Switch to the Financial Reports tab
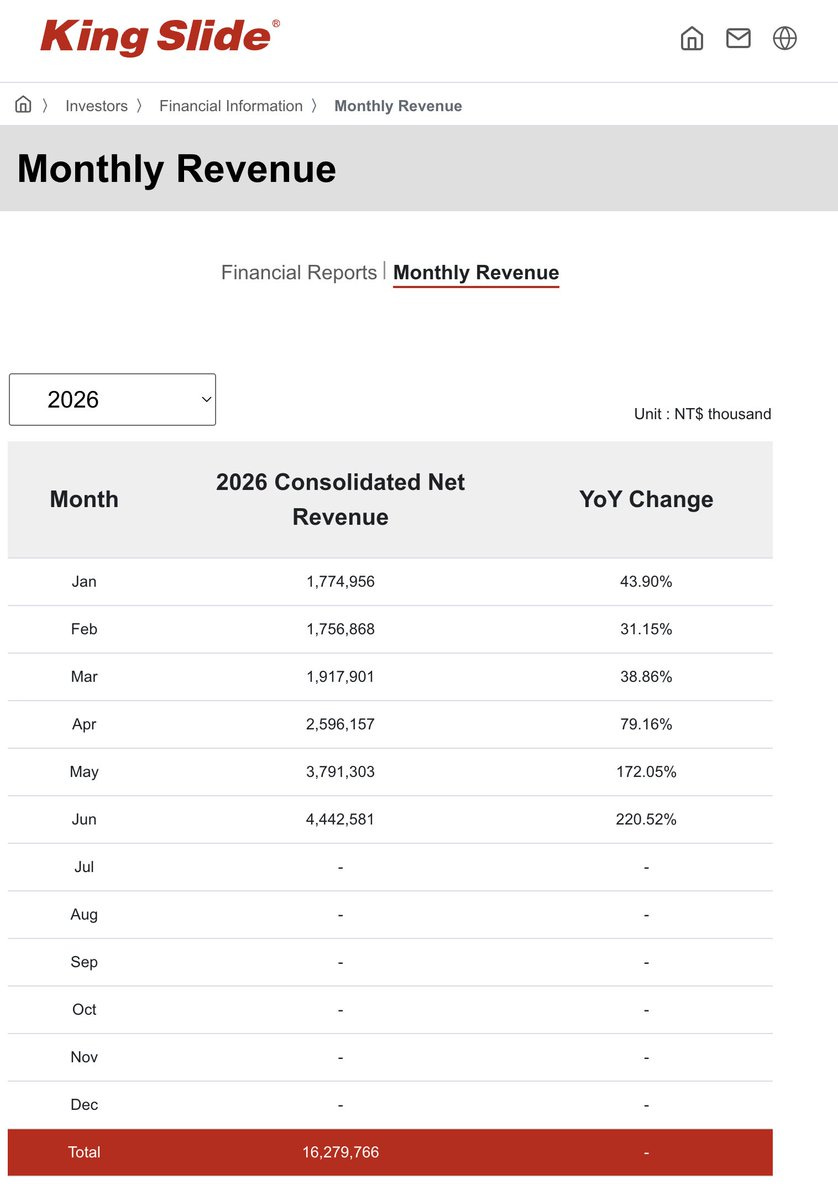838x1200 pixels. 299,272
